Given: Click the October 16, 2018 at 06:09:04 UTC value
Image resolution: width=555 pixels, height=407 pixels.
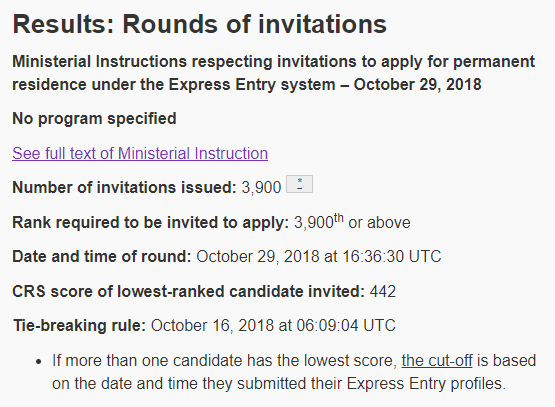Looking at the screenshot, I should coord(273,326).
